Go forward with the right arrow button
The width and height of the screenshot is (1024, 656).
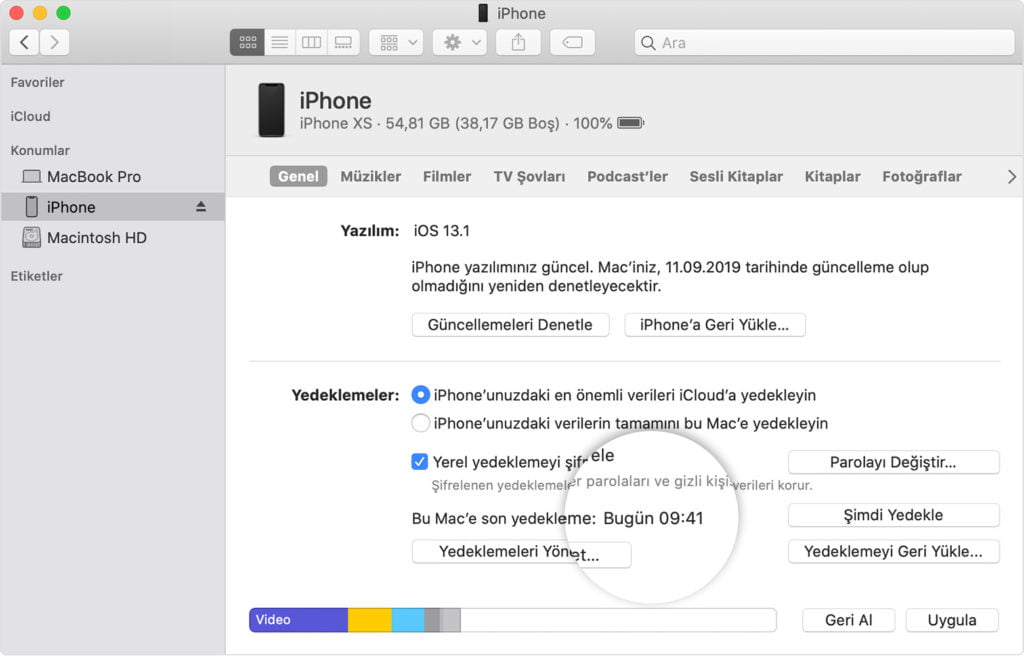click(54, 42)
